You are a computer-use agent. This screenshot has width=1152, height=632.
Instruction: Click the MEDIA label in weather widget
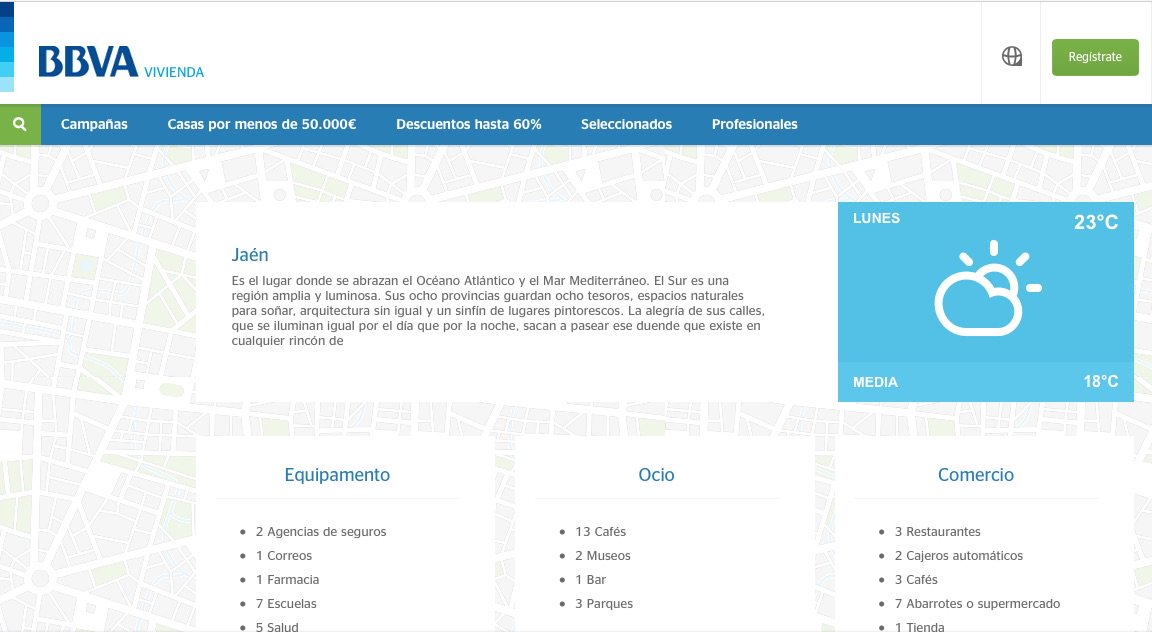[x=875, y=382]
